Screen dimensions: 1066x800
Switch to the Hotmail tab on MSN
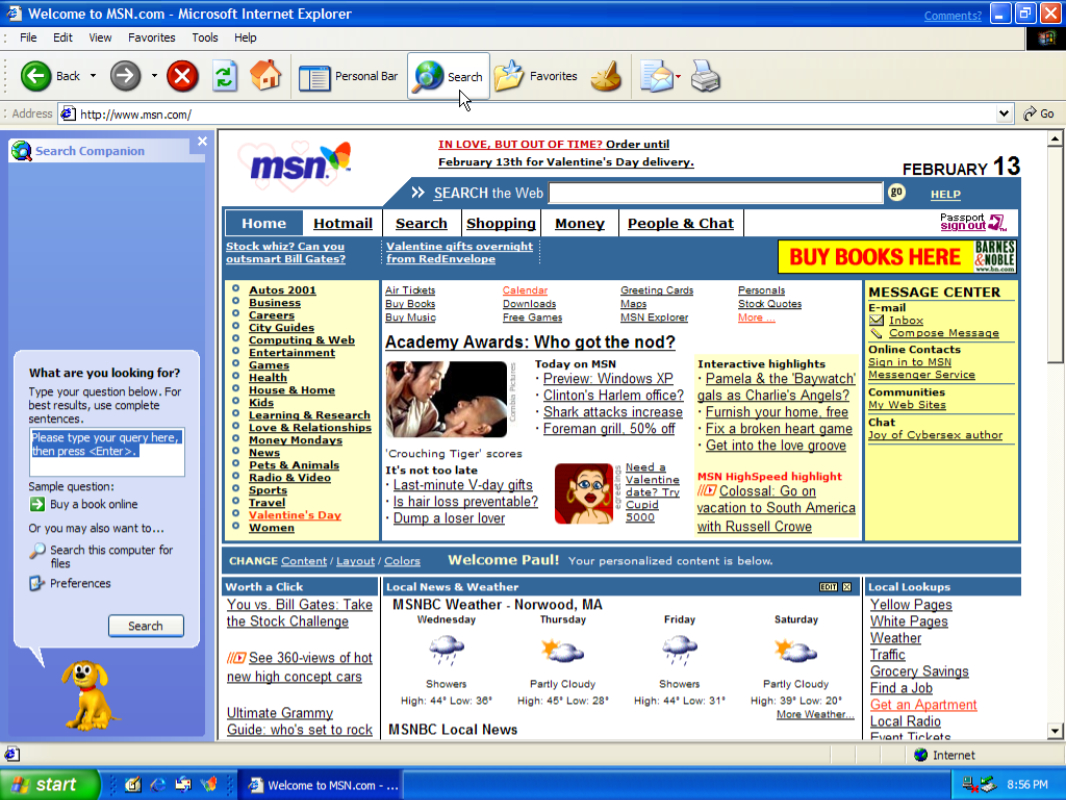point(342,223)
